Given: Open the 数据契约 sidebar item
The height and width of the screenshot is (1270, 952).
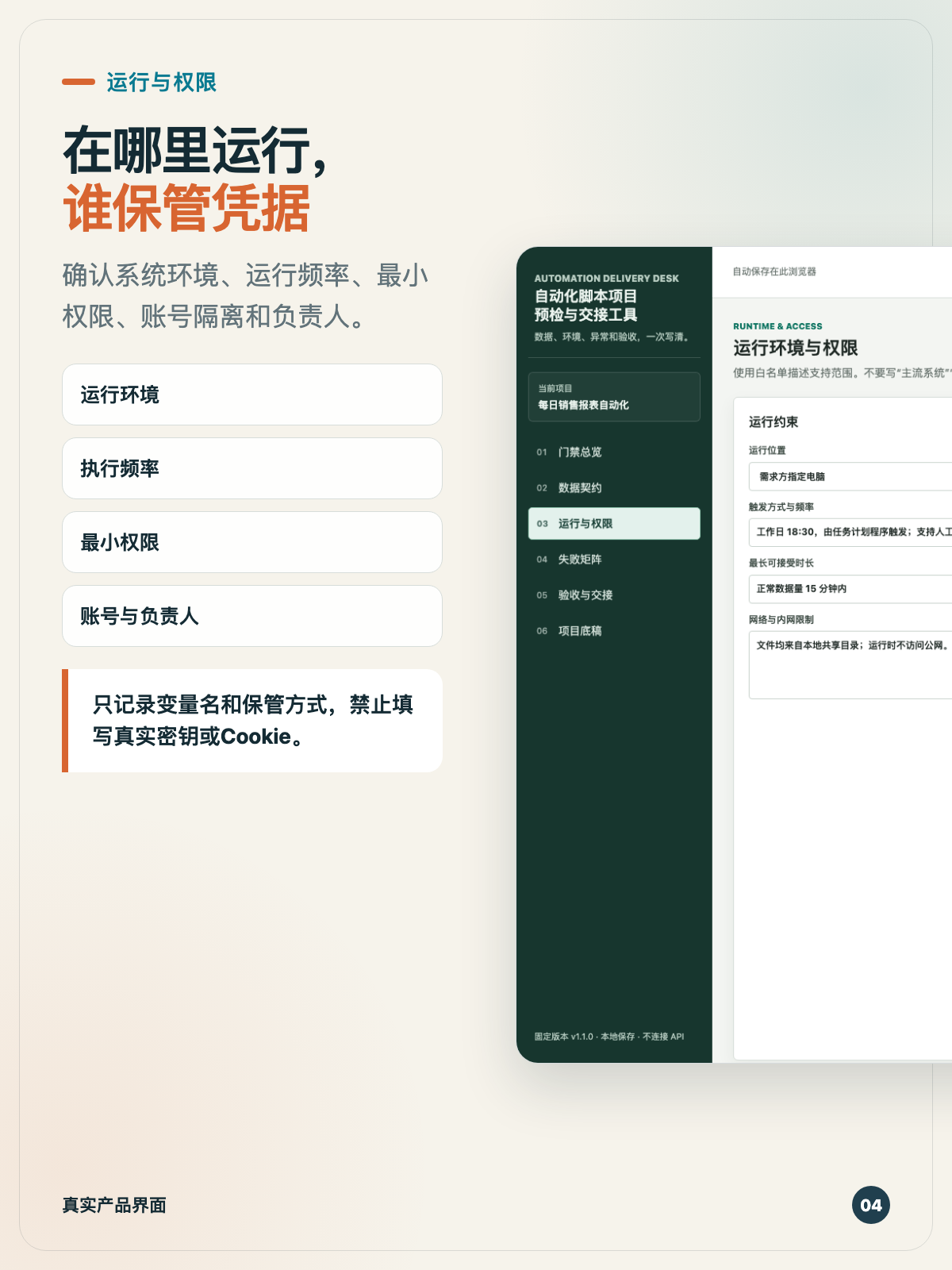Looking at the screenshot, I should (x=614, y=487).
